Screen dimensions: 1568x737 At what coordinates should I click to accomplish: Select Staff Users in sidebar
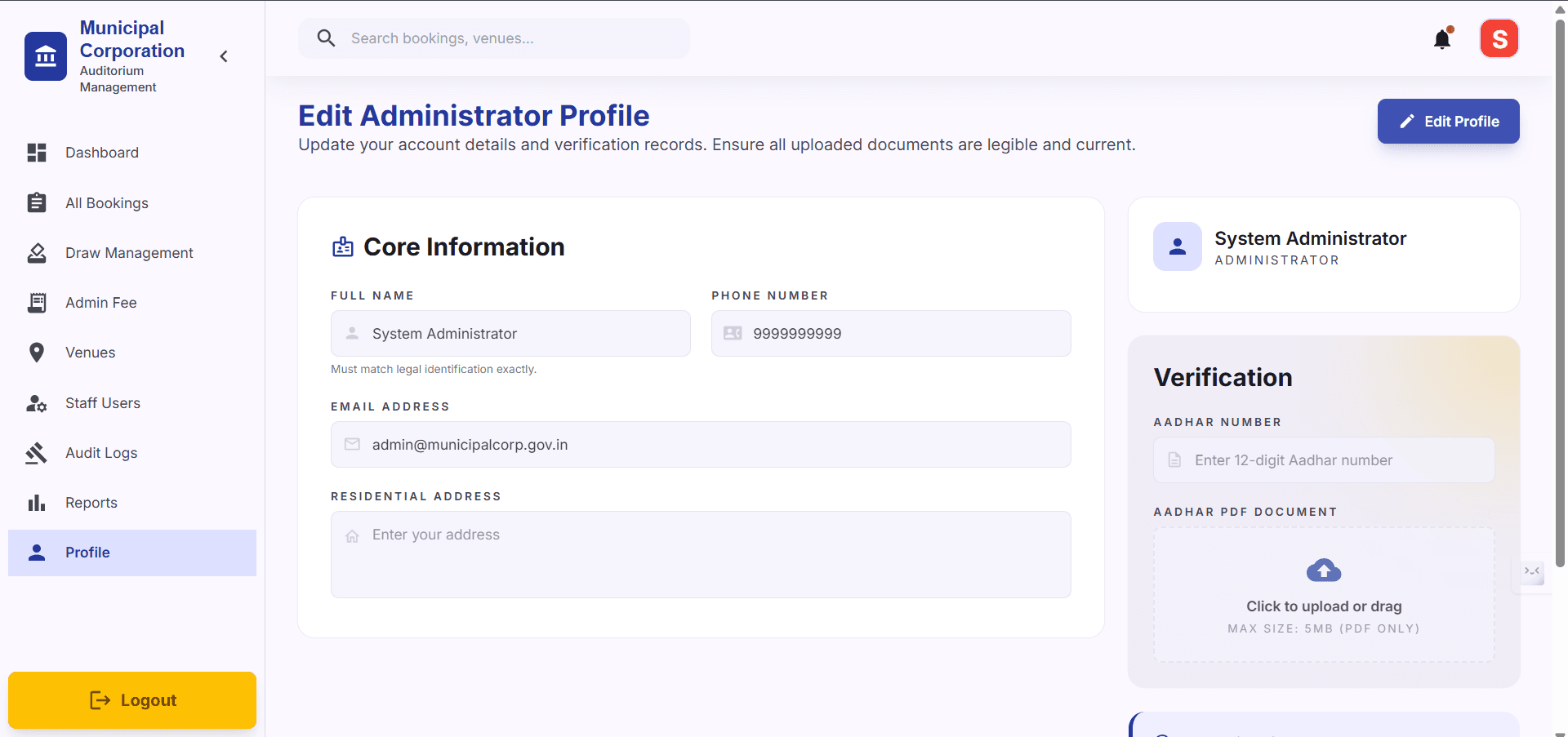click(x=132, y=403)
